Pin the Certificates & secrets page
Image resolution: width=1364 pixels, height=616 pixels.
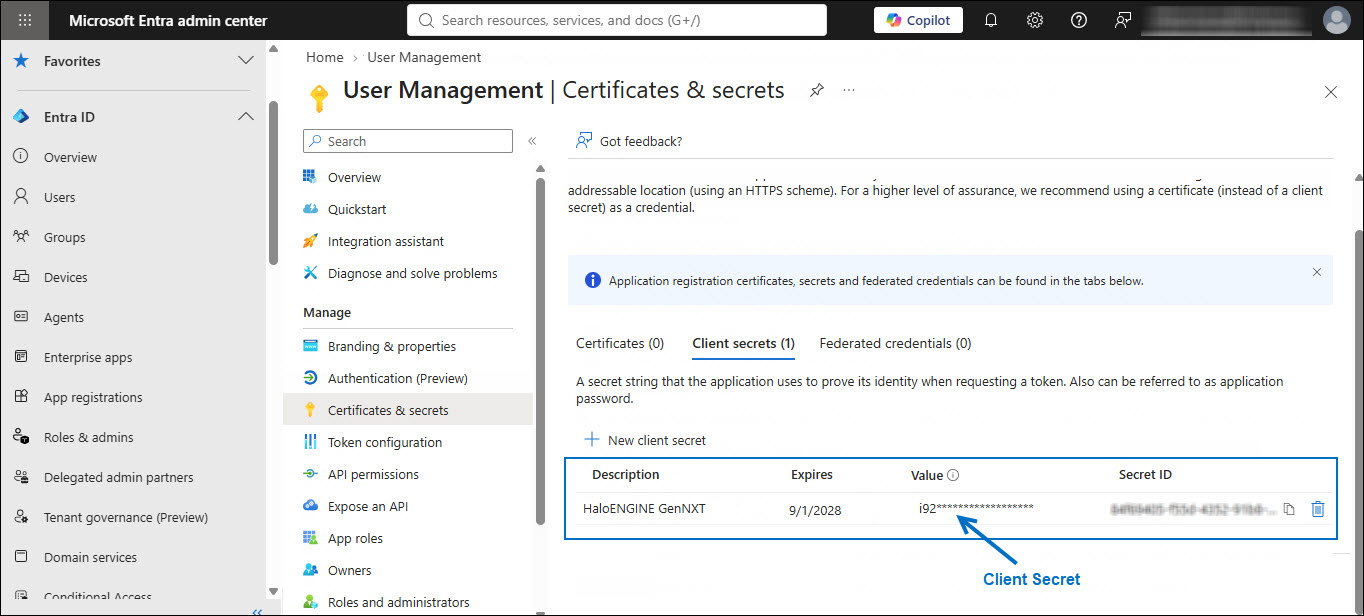[816, 90]
